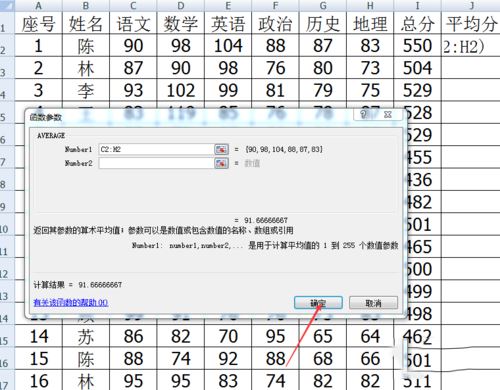Select the Chinese score 86
This screenshot has width=500, height=390.
[133, 336]
